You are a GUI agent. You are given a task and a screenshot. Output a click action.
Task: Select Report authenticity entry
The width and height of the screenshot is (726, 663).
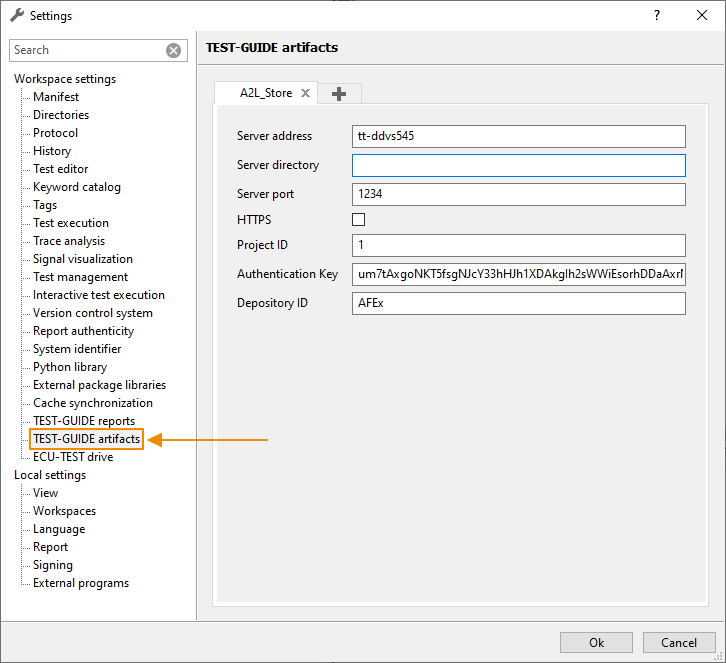(x=83, y=331)
